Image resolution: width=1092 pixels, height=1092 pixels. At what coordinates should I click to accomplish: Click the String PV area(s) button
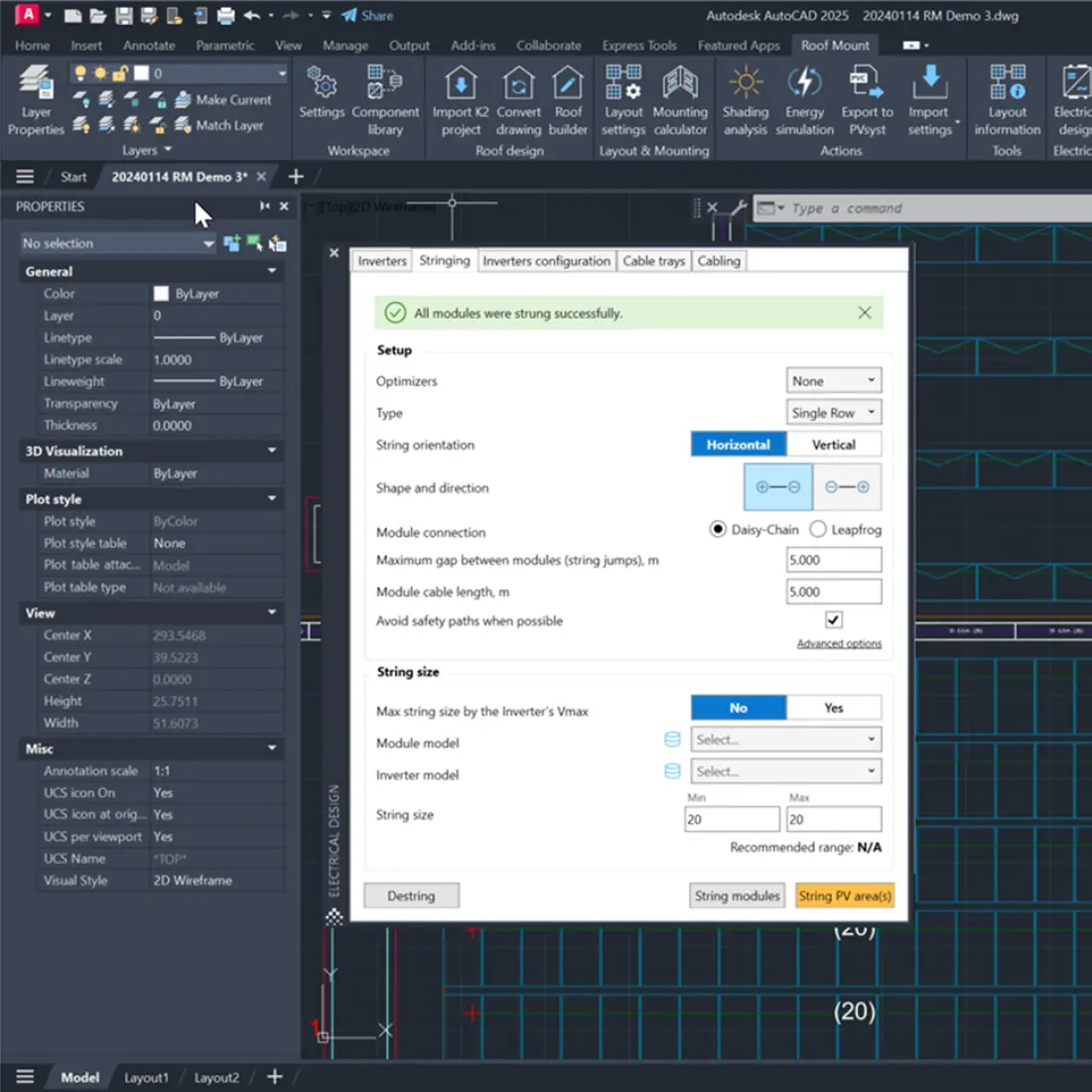845,895
